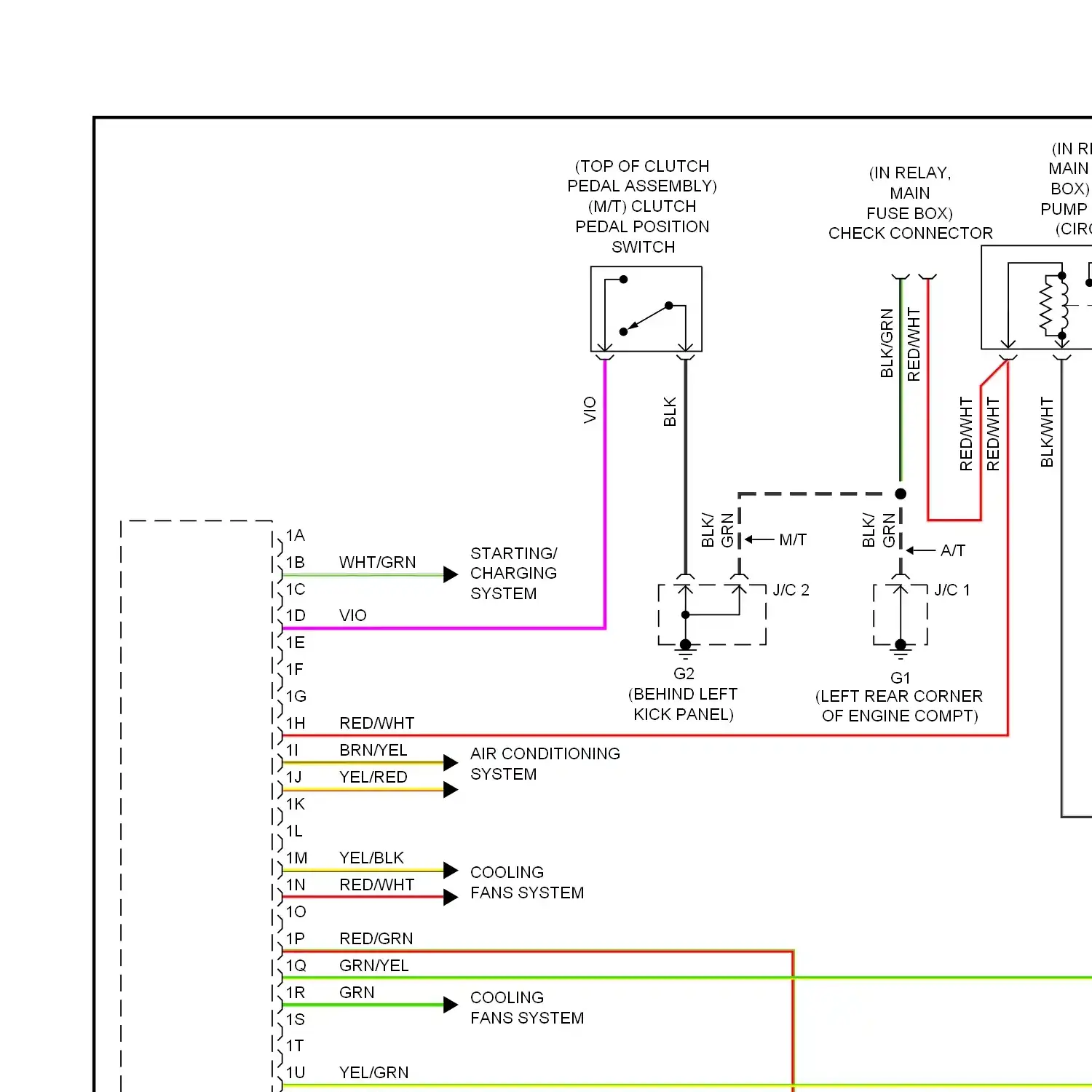Select terminal label 1B
Screen dimensions: 1092x1092
coord(295,562)
